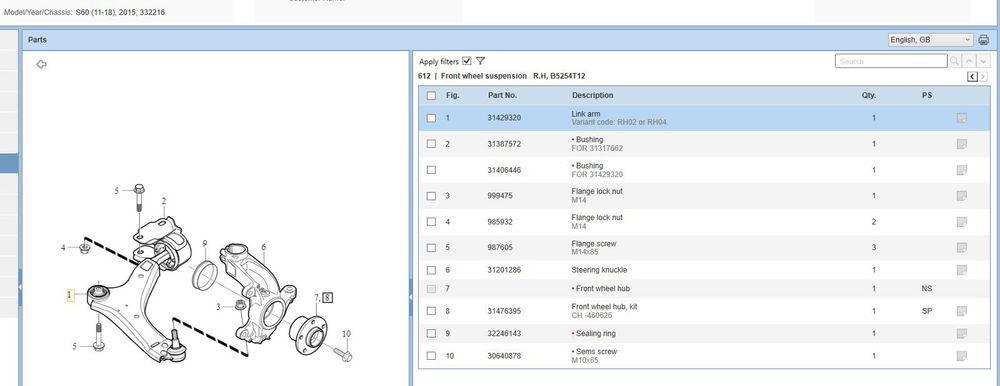Select part number 30640878
The width and height of the screenshot is (1000, 386).
pos(504,356)
